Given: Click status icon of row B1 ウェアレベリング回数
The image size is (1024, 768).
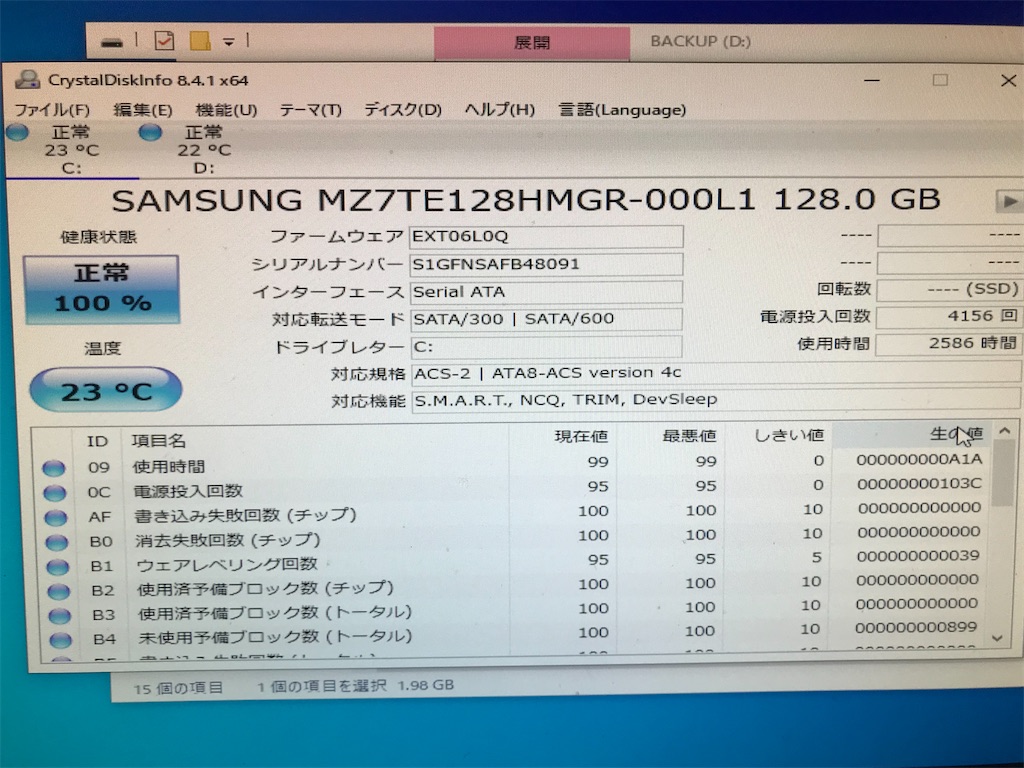Looking at the screenshot, I should (x=58, y=566).
